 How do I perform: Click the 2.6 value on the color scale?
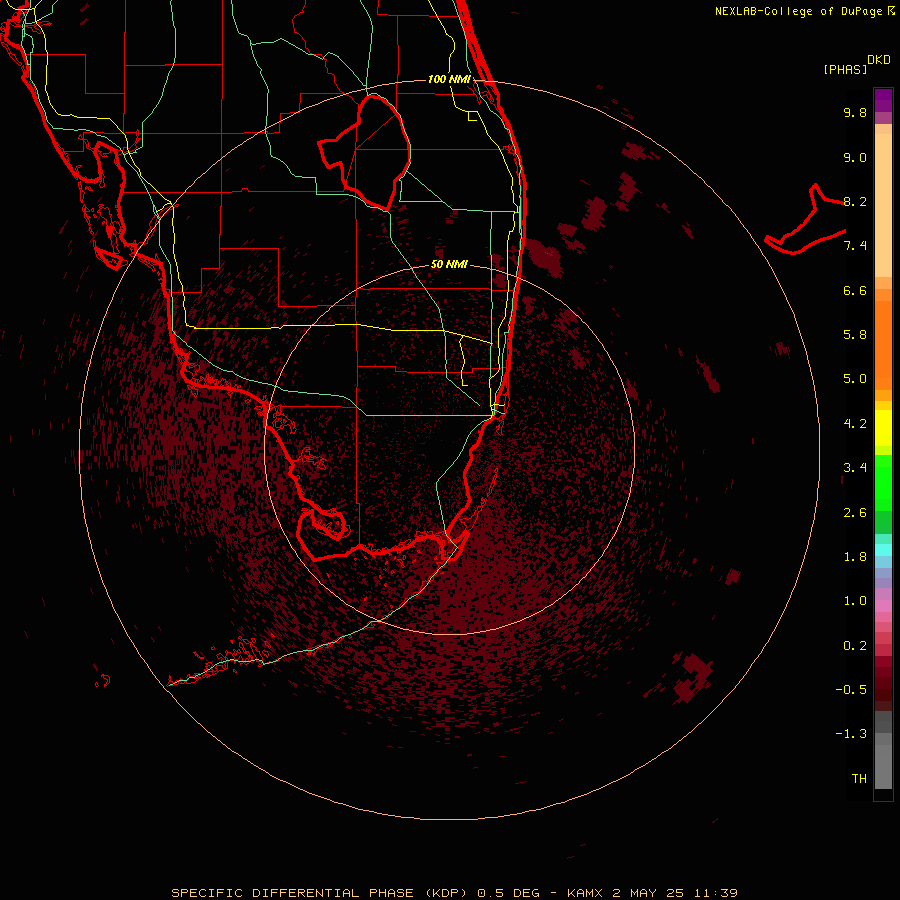(x=855, y=513)
